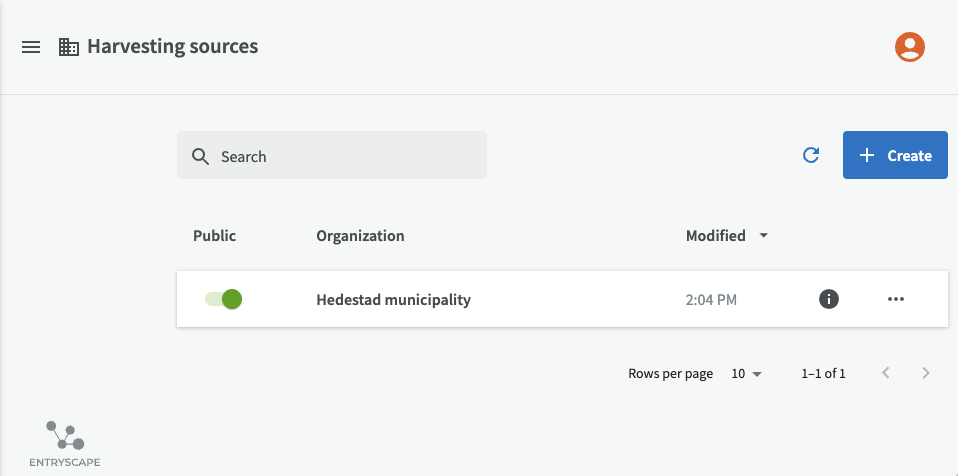Open the hamburger navigation menu
Viewport: 958px width, 476px height.
click(31, 47)
